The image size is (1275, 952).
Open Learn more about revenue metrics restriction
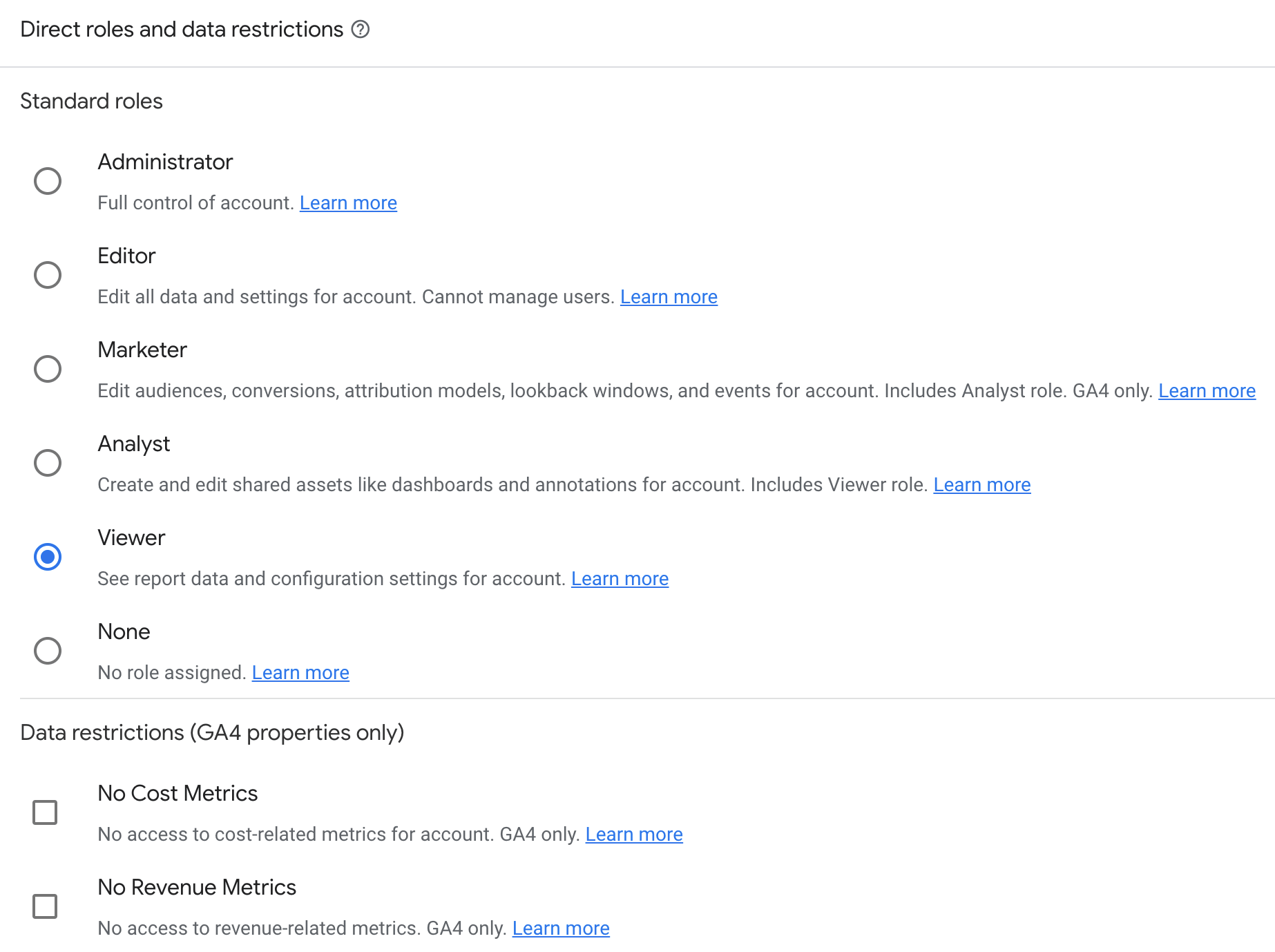pos(560,928)
